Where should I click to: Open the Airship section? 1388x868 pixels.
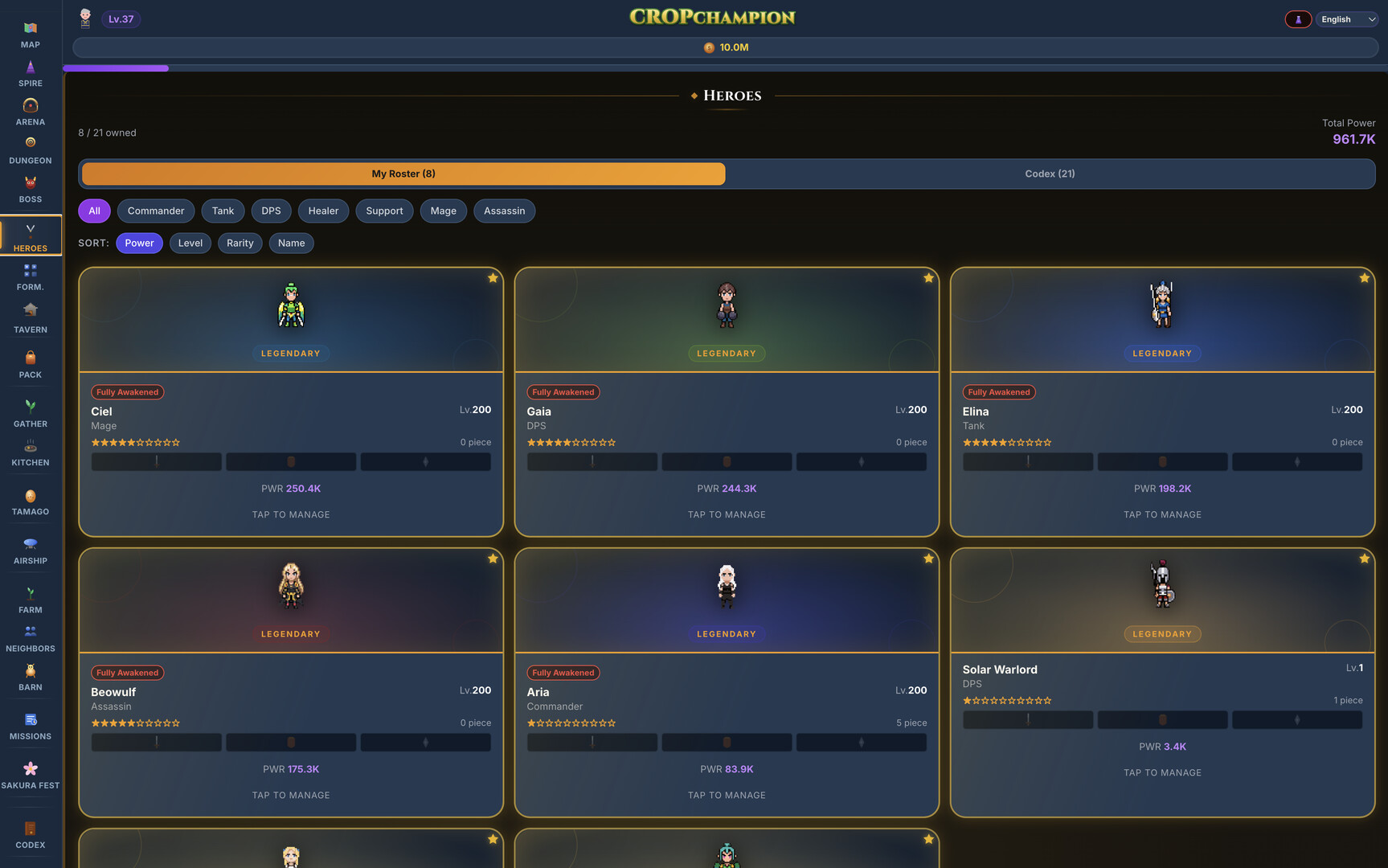coord(31,551)
